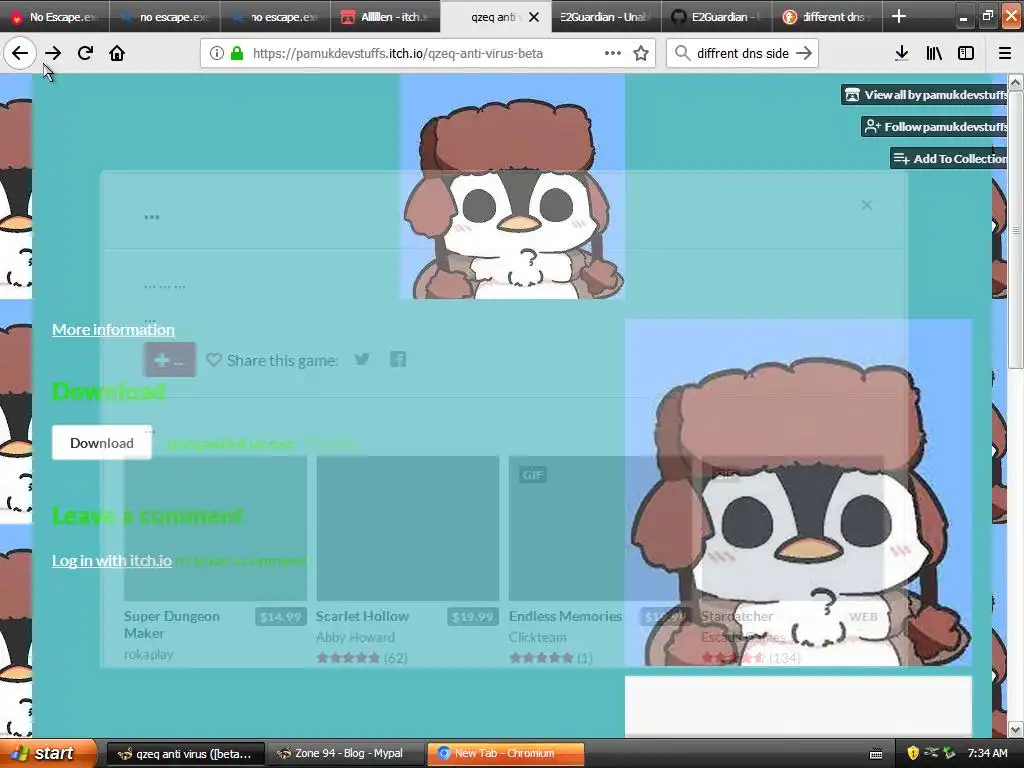Share the game on Twitter
This screenshot has width=1024, height=768.
362,359
